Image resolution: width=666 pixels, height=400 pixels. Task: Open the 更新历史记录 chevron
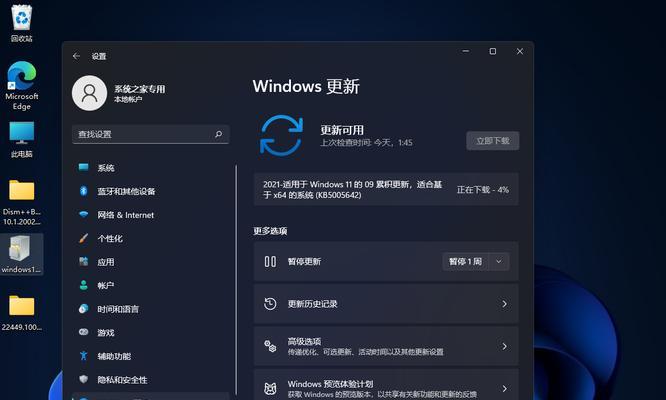tap(504, 304)
